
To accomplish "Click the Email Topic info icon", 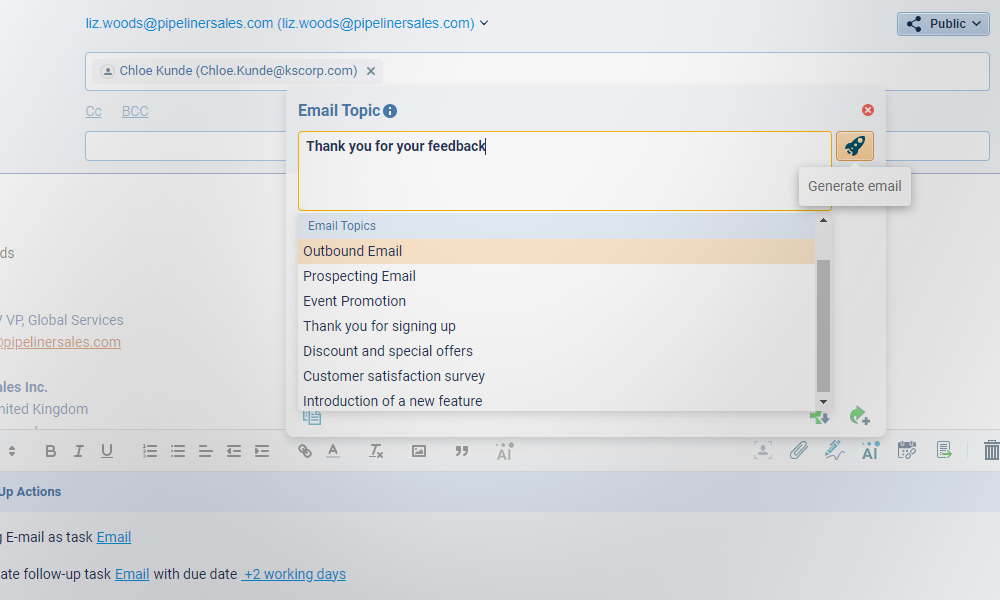I will (x=390, y=111).
